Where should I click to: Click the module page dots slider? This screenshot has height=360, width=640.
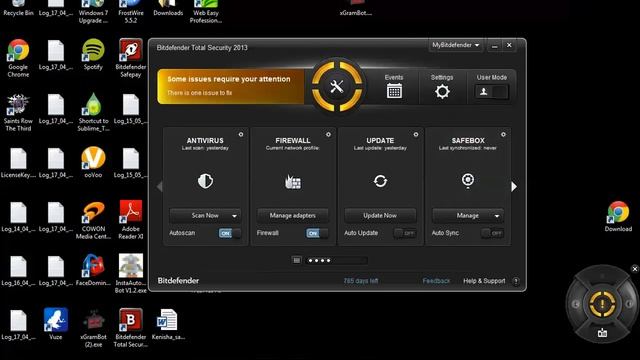pyautogui.click(x=336, y=260)
